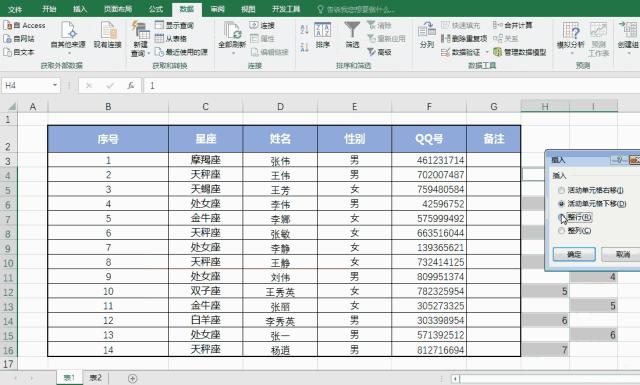Import data from Access (自 Access)
This screenshot has width=640, height=385.
click(x=24, y=25)
